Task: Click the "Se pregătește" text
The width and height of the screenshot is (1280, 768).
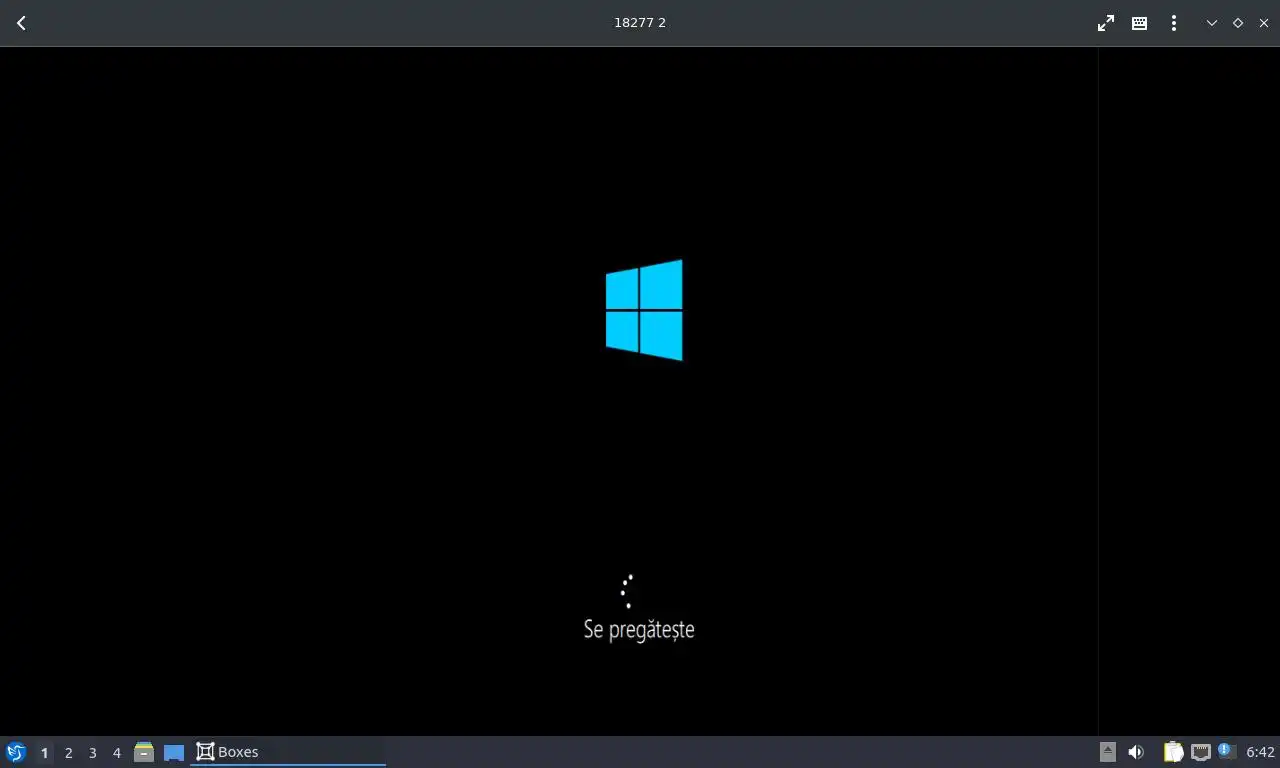Action: click(639, 630)
